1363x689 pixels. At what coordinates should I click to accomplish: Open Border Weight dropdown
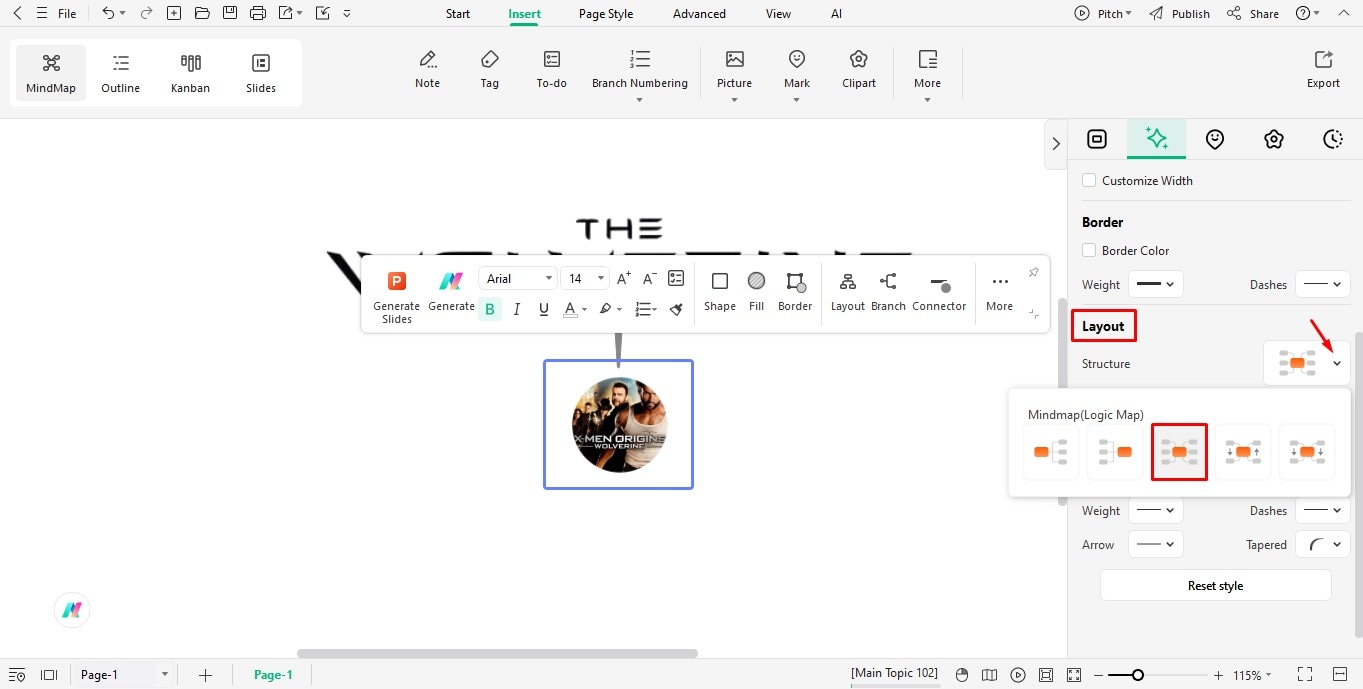pyautogui.click(x=1156, y=284)
